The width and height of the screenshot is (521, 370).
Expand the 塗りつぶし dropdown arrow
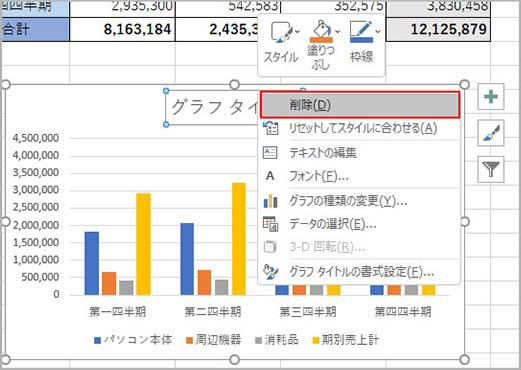[337, 32]
